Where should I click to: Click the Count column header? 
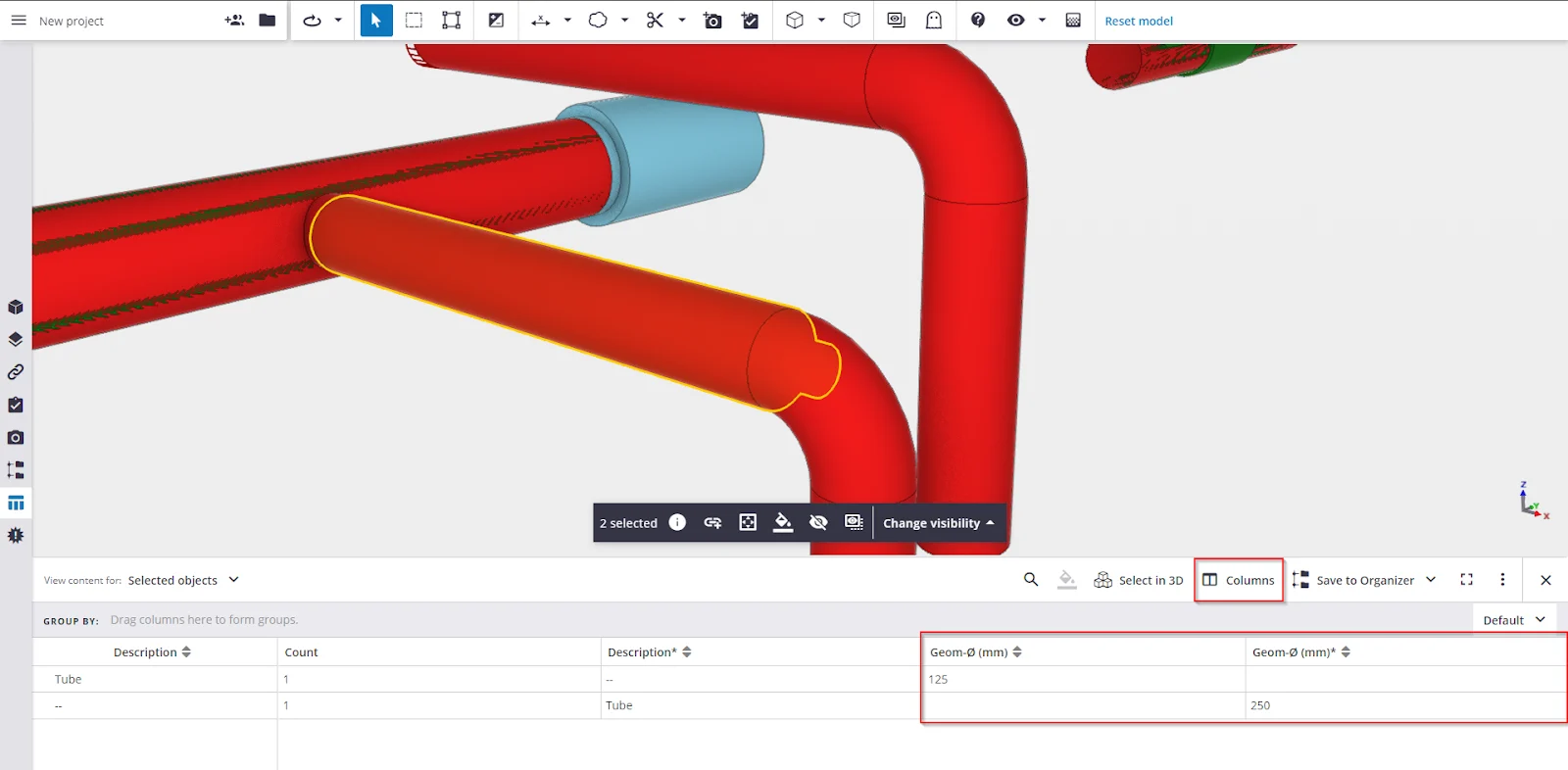coord(301,652)
